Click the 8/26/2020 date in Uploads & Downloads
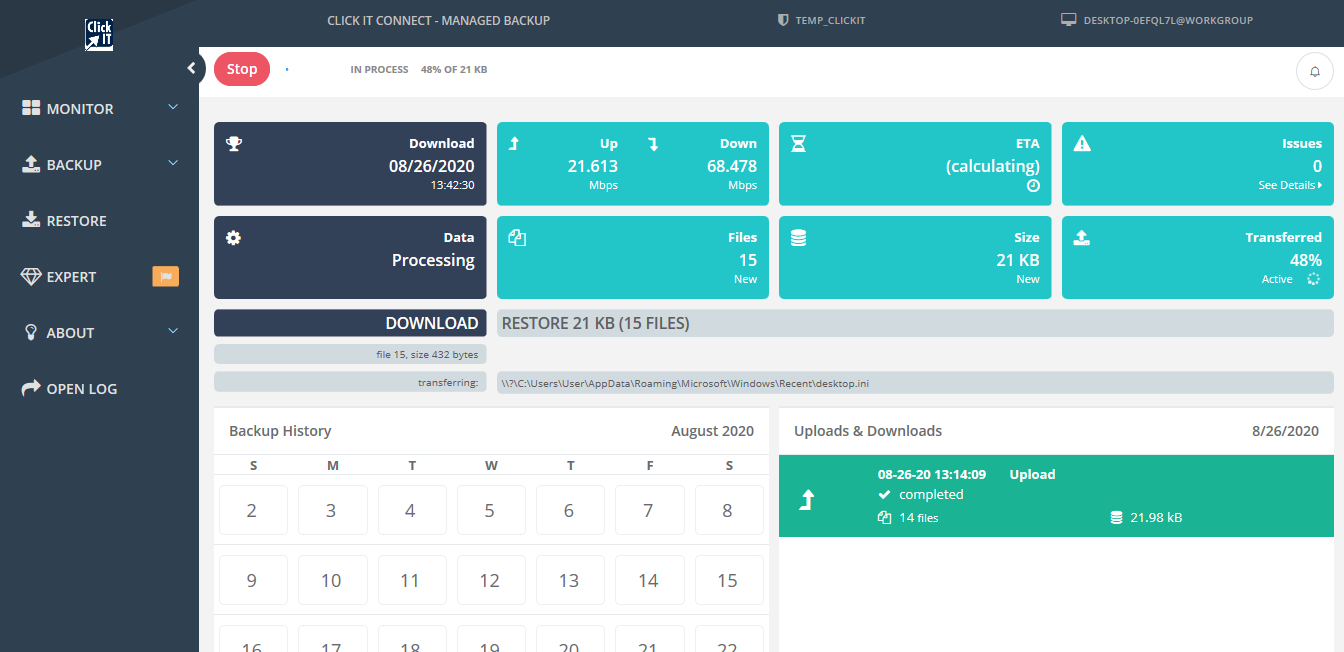This screenshot has height=652, width=1344. click(1285, 431)
